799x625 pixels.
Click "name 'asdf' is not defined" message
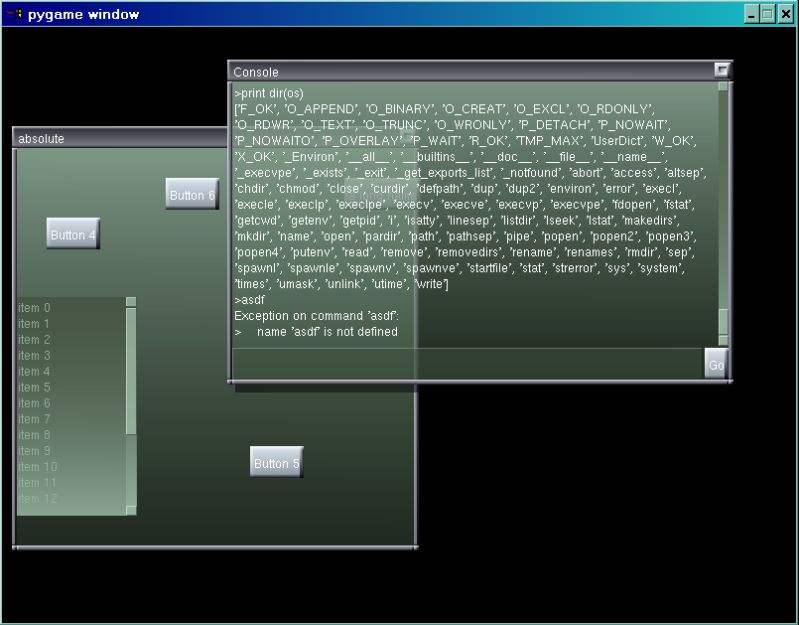[x=327, y=332]
